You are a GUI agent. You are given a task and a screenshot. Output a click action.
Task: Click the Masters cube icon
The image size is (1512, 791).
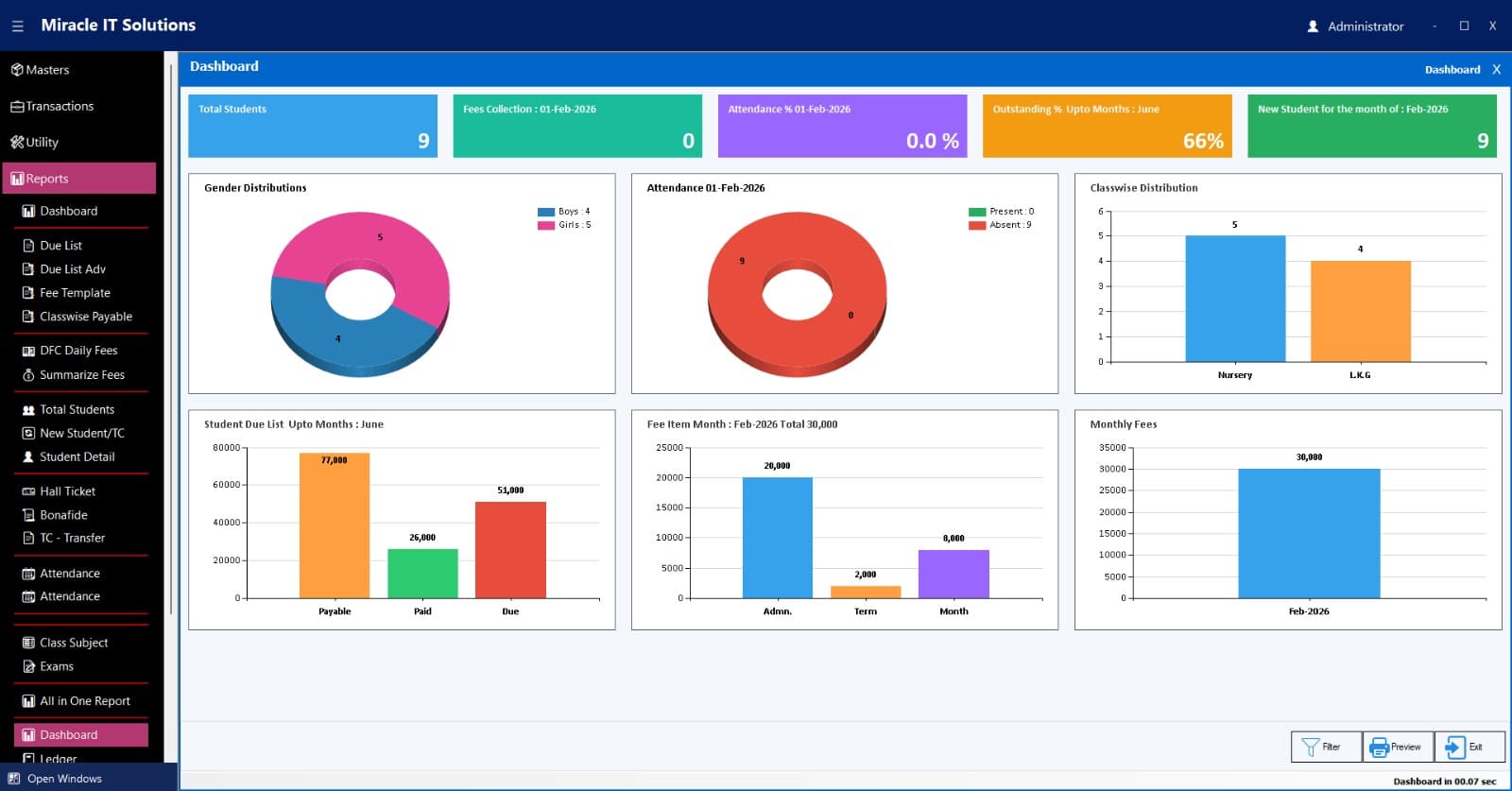pos(17,70)
